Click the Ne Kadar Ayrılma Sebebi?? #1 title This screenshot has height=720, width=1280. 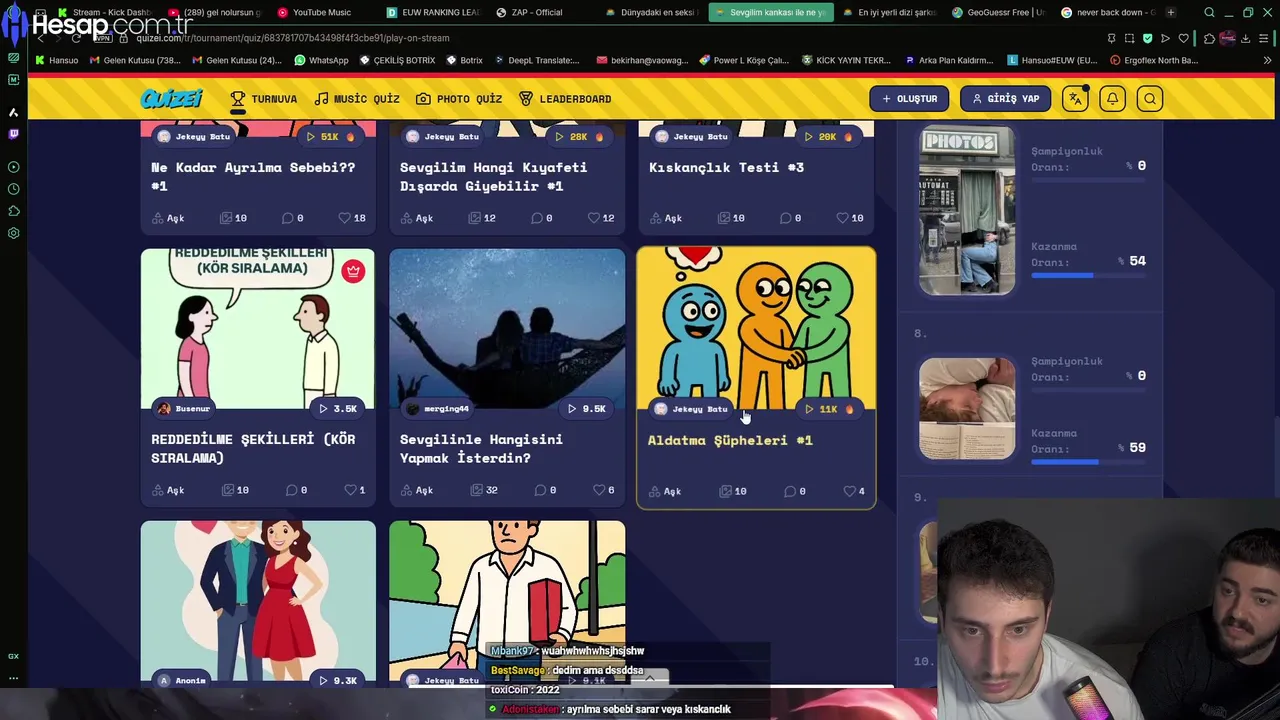(253, 176)
